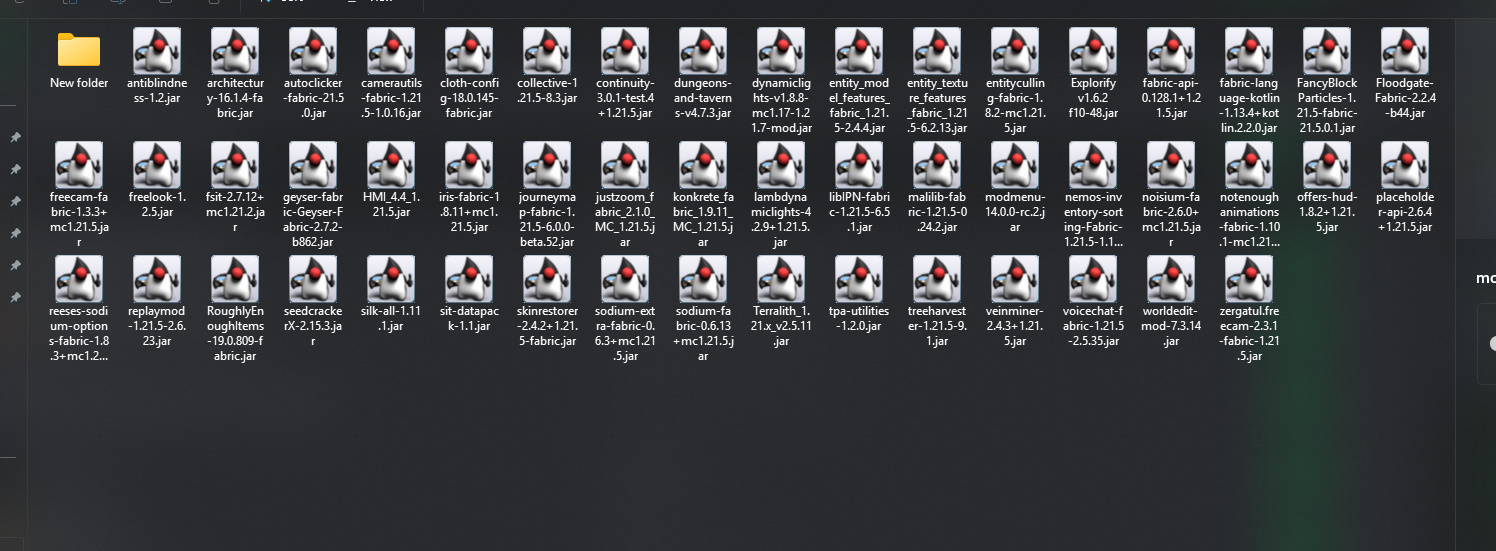Select the Terralith_1.21.x_v2.5.11.jar icon
Screen dimensions: 1496x551
781,279
